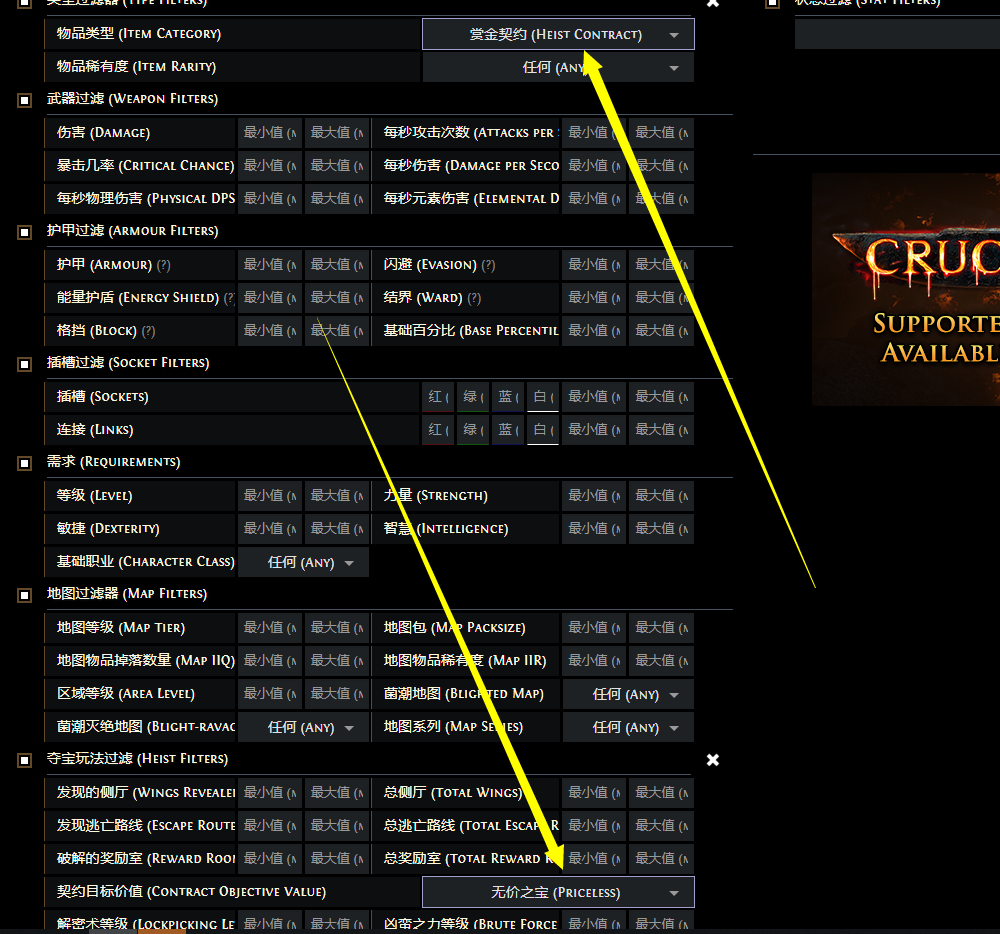Click the green Sockets count field
Viewport: 1000px width, 934px height.
[x=473, y=397]
